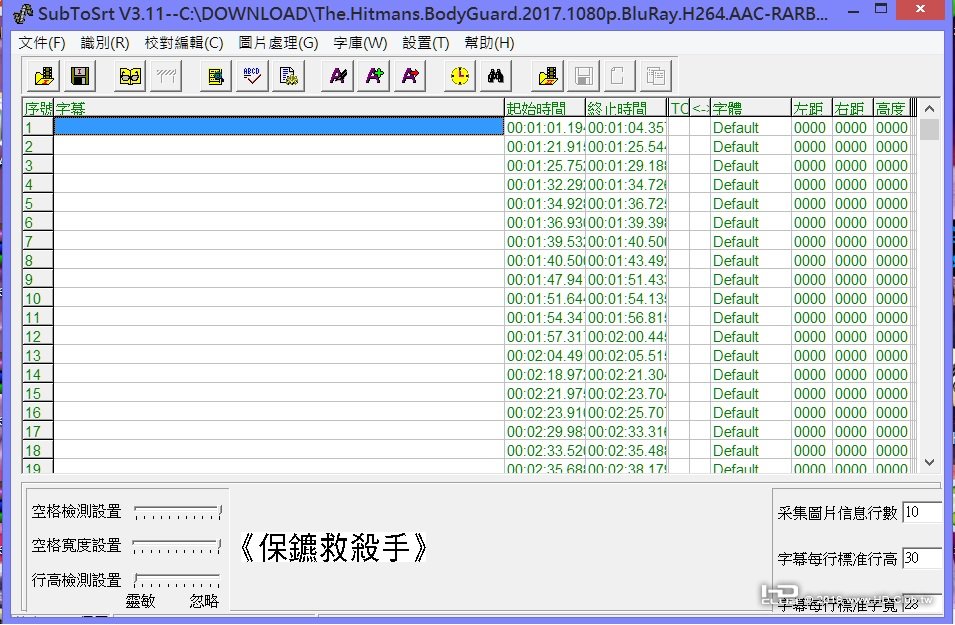Click start time 00:01:21.91 in row 2
The image size is (955, 625).
coord(544,146)
